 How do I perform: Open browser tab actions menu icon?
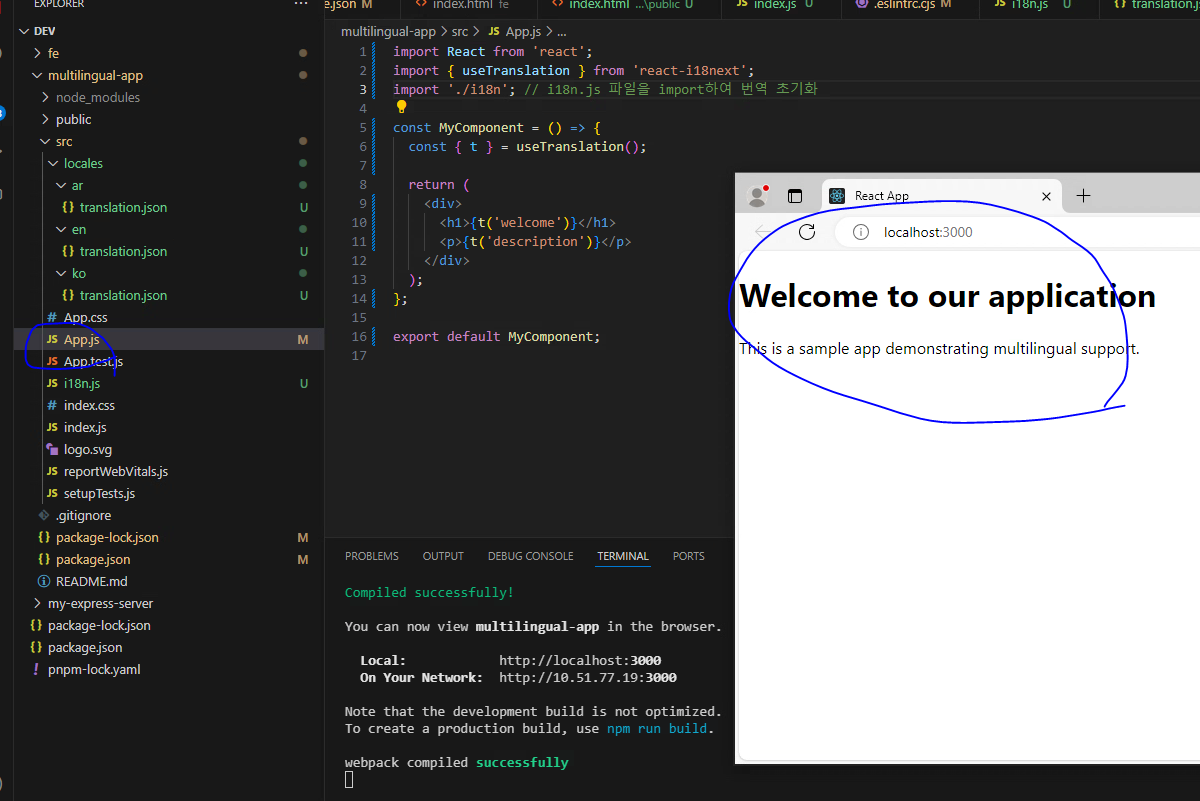(795, 196)
